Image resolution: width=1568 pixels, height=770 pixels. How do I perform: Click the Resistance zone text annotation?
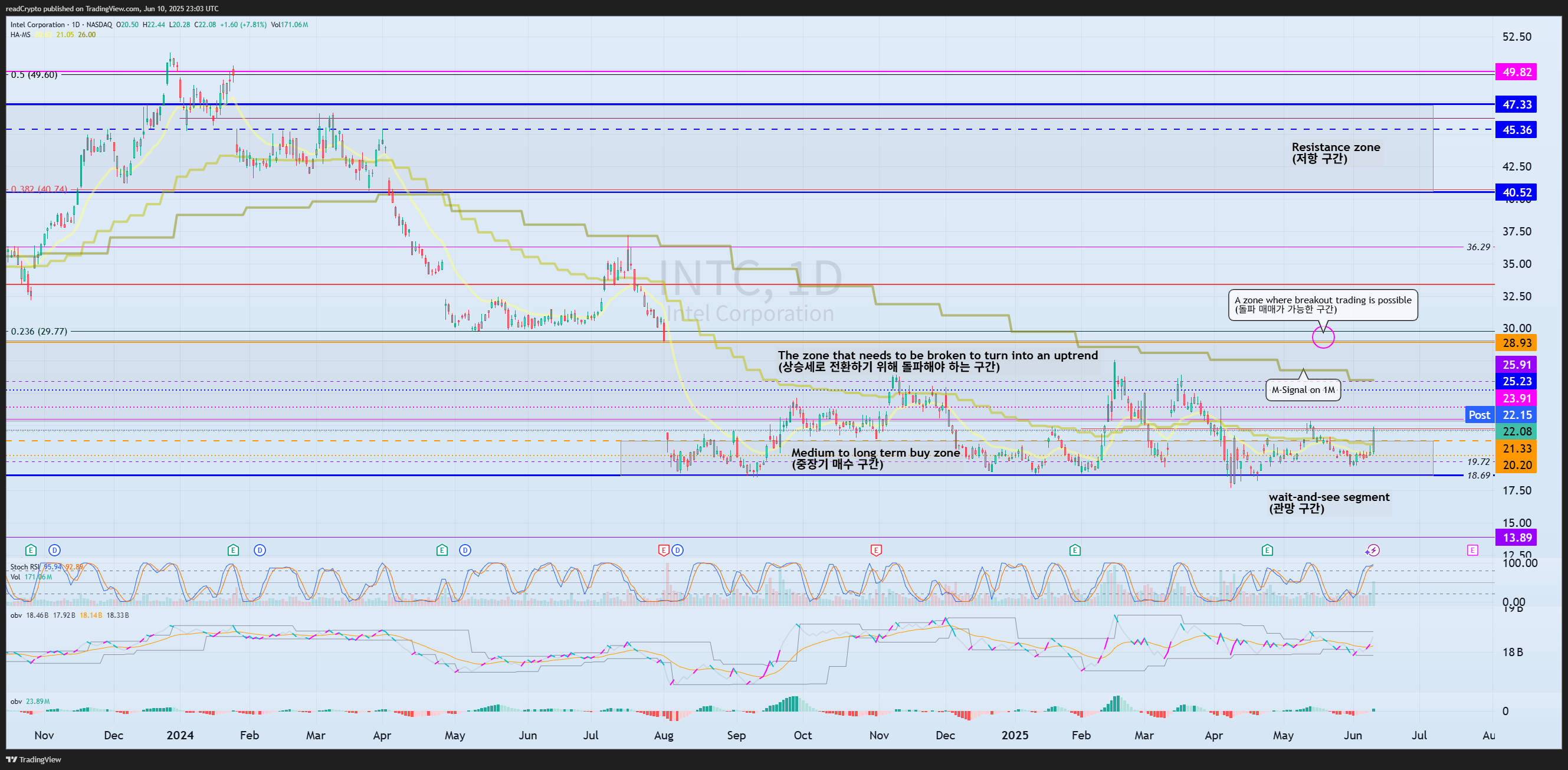[1336, 153]
